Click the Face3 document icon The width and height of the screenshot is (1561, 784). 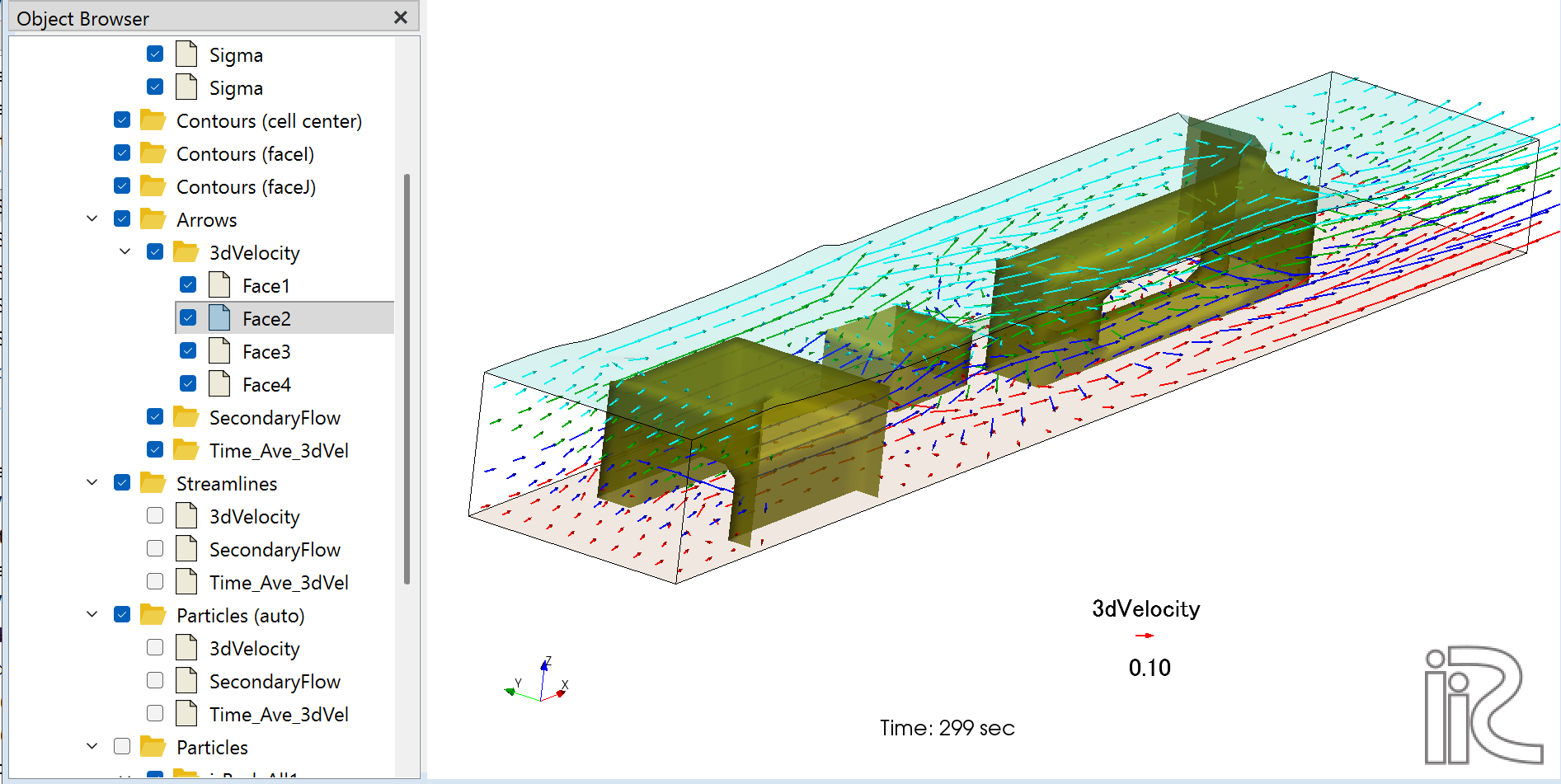coord(219,350)
